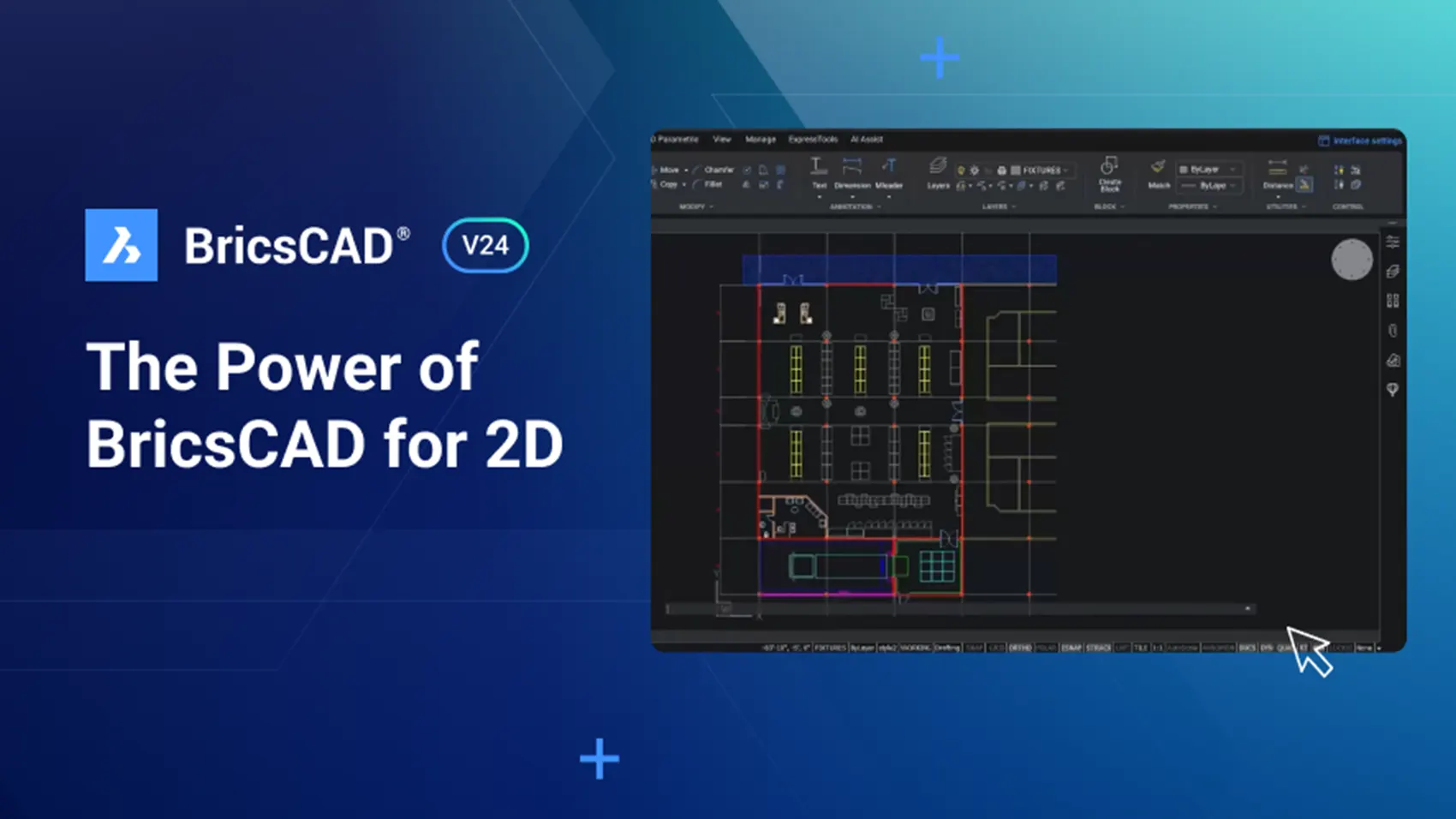Viewport: 1456px width, 819px height.
Task: Click the Interface settings icon
Action: (x=1323, y=140)
